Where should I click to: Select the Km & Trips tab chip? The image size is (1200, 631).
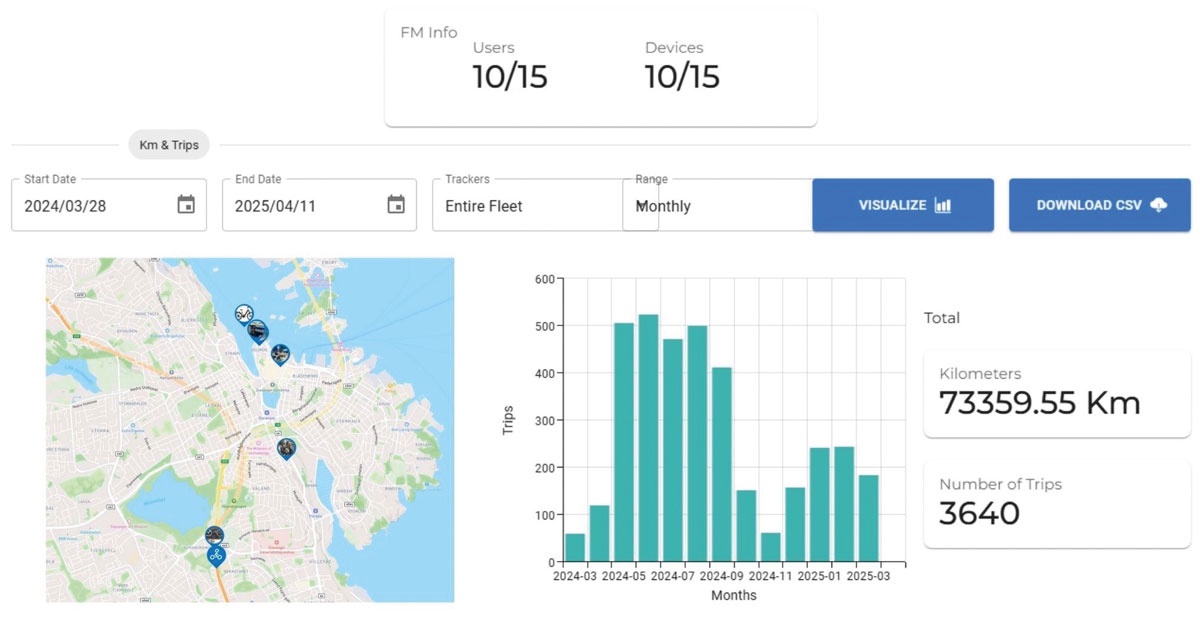pos(169,145)
